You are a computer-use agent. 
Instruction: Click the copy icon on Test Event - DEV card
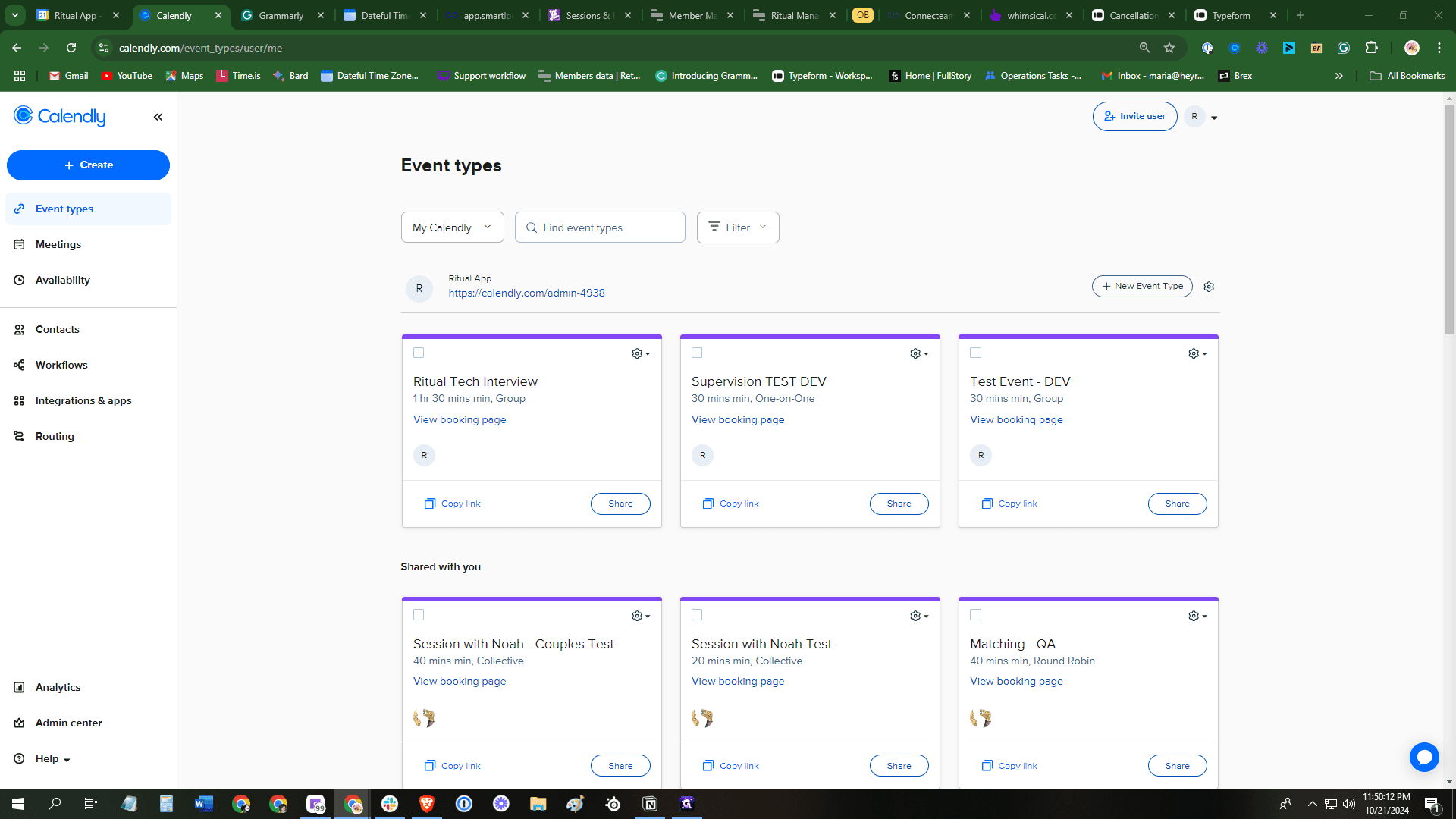coord(987,504)
